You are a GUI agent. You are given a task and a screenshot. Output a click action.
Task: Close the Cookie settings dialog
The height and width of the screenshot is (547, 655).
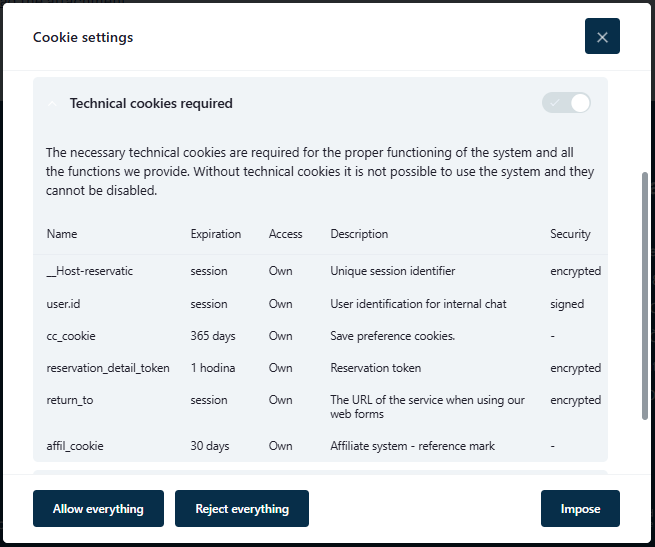click(x=602, y=37)
